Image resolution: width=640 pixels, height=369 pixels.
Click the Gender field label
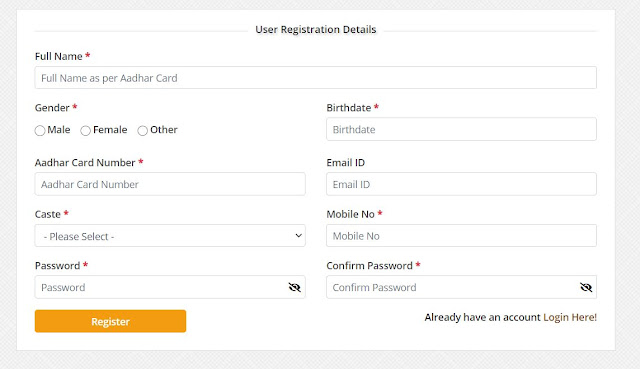pos(52,108)
